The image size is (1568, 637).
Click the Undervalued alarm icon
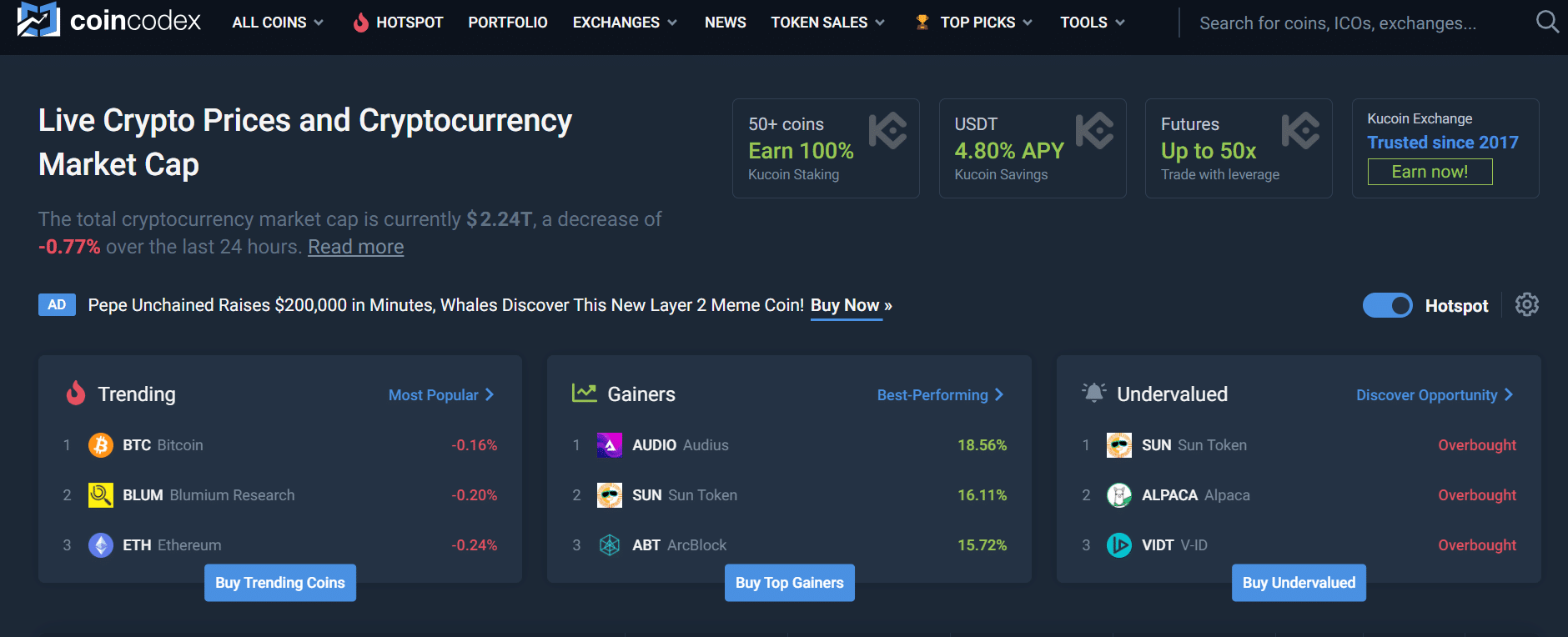(1093, 393)
